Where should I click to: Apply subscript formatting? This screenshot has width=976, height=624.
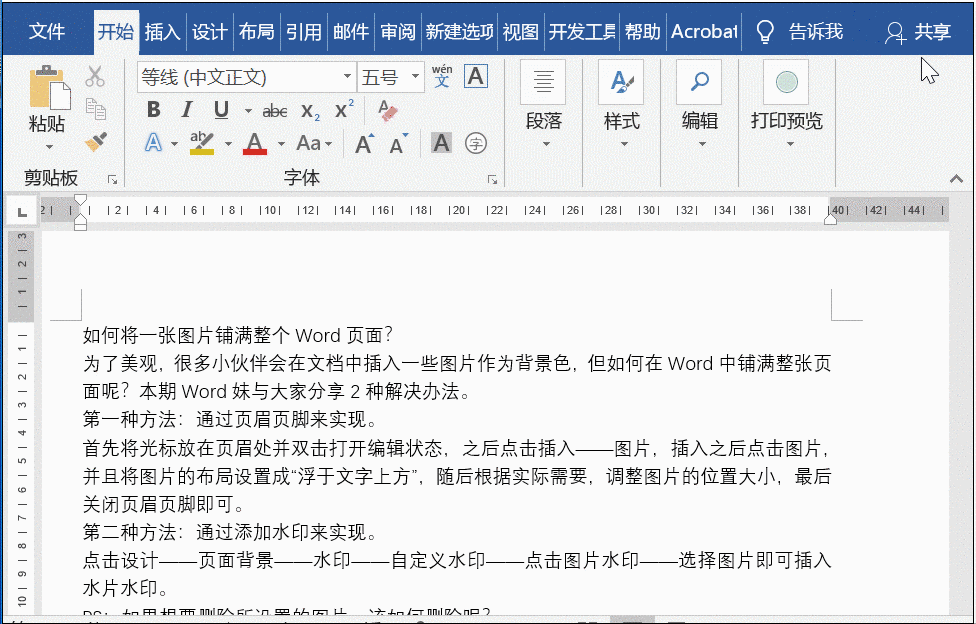point(312,111)
